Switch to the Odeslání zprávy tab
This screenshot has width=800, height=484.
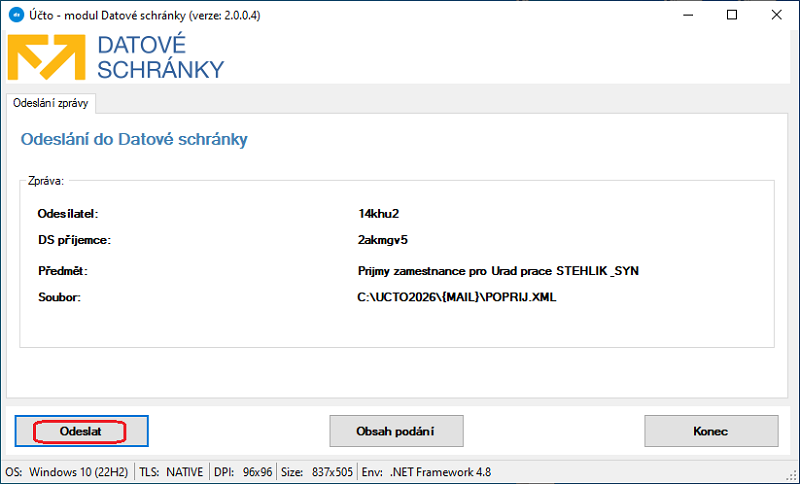[x=49, y=103]
